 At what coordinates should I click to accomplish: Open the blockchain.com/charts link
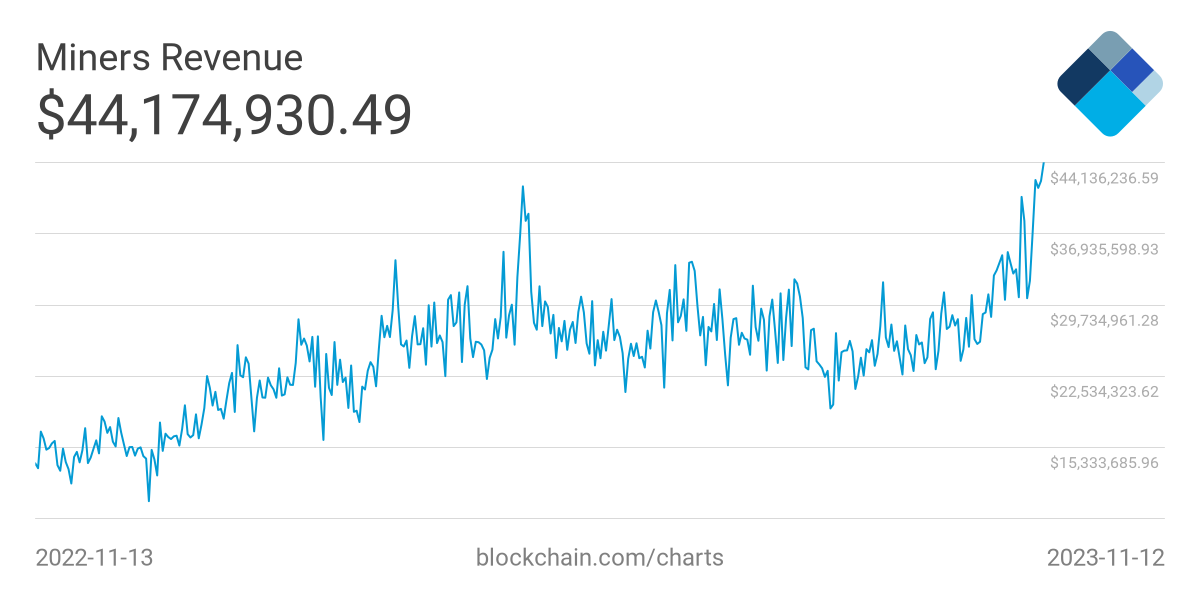pos(599,557)
